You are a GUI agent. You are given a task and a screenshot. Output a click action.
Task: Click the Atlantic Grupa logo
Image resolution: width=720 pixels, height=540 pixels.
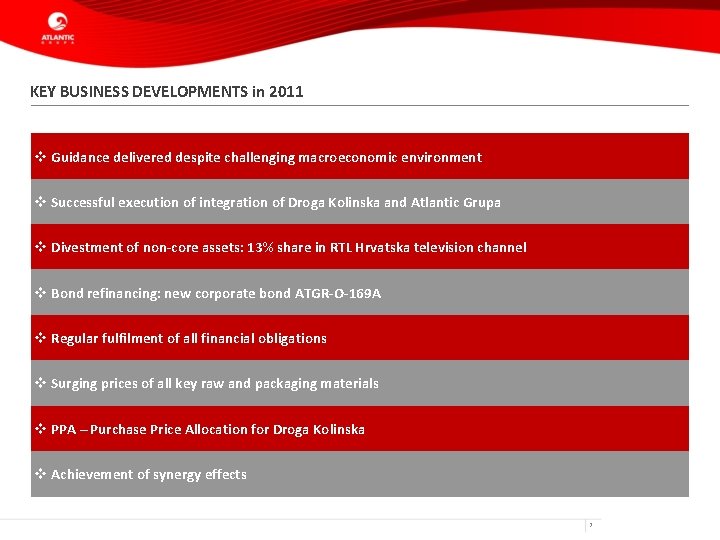58,28
